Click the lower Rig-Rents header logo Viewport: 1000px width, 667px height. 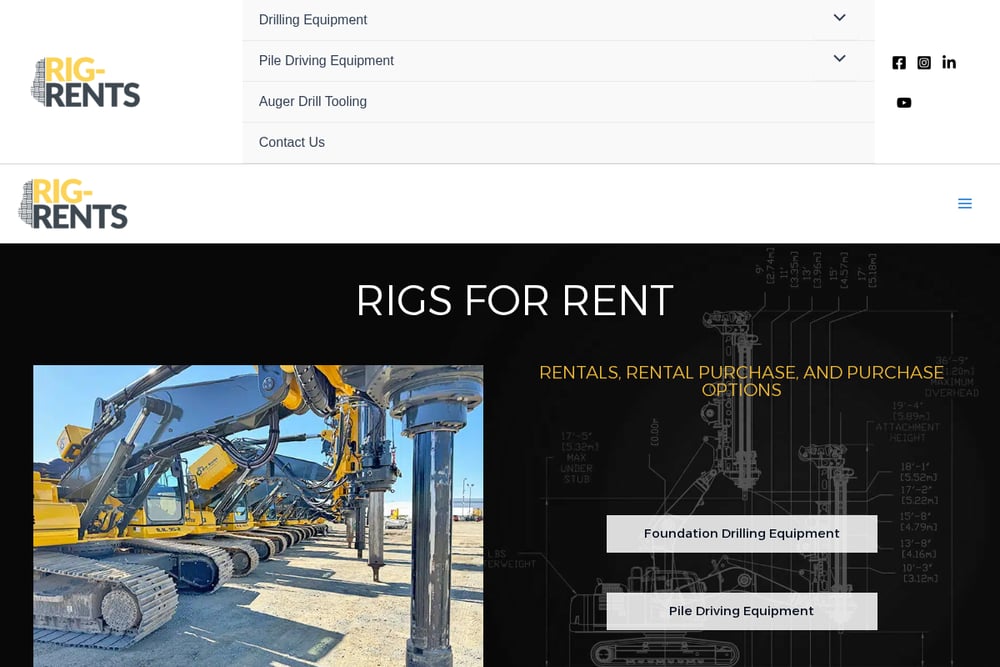(x=73, y=203)
